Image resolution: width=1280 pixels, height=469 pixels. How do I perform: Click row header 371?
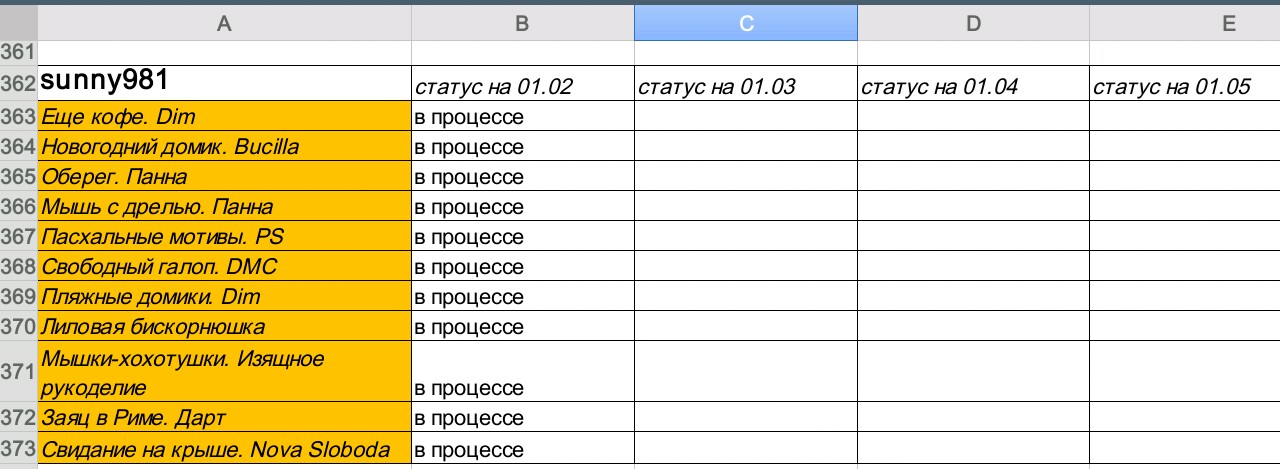tap(18, 371)
